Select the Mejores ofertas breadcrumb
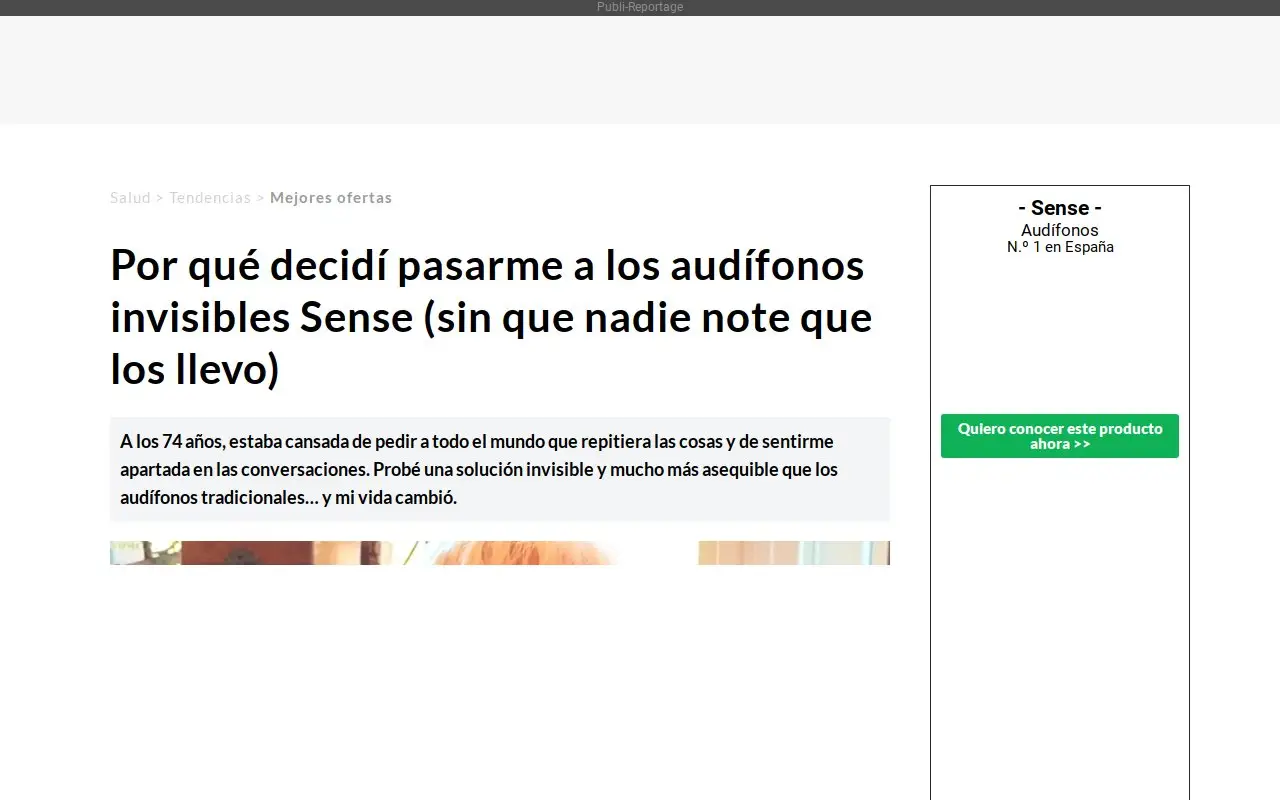Image resolution: width=1280 pixels, height=800 pixels. [x=331, y=198]
